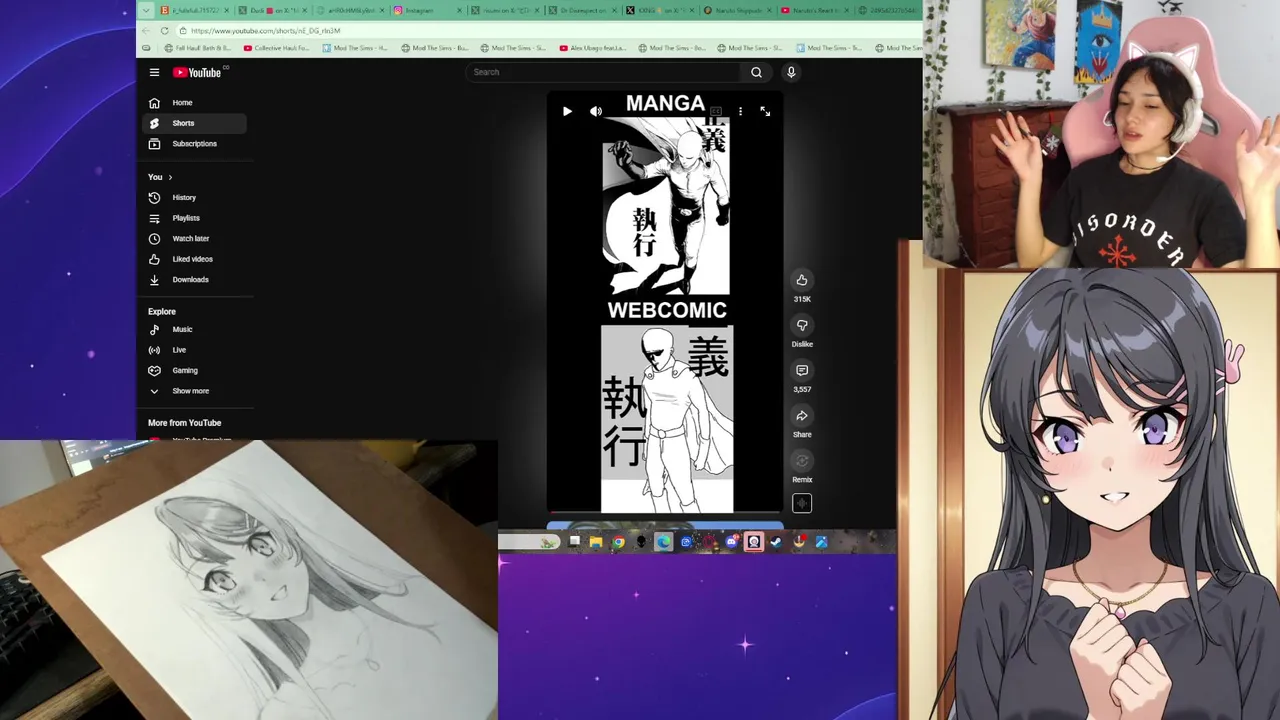Open Liked videos
Image resolution: width=1280 pixels, height=720 pixels.
pyautogui.click(x=195, y=259)
